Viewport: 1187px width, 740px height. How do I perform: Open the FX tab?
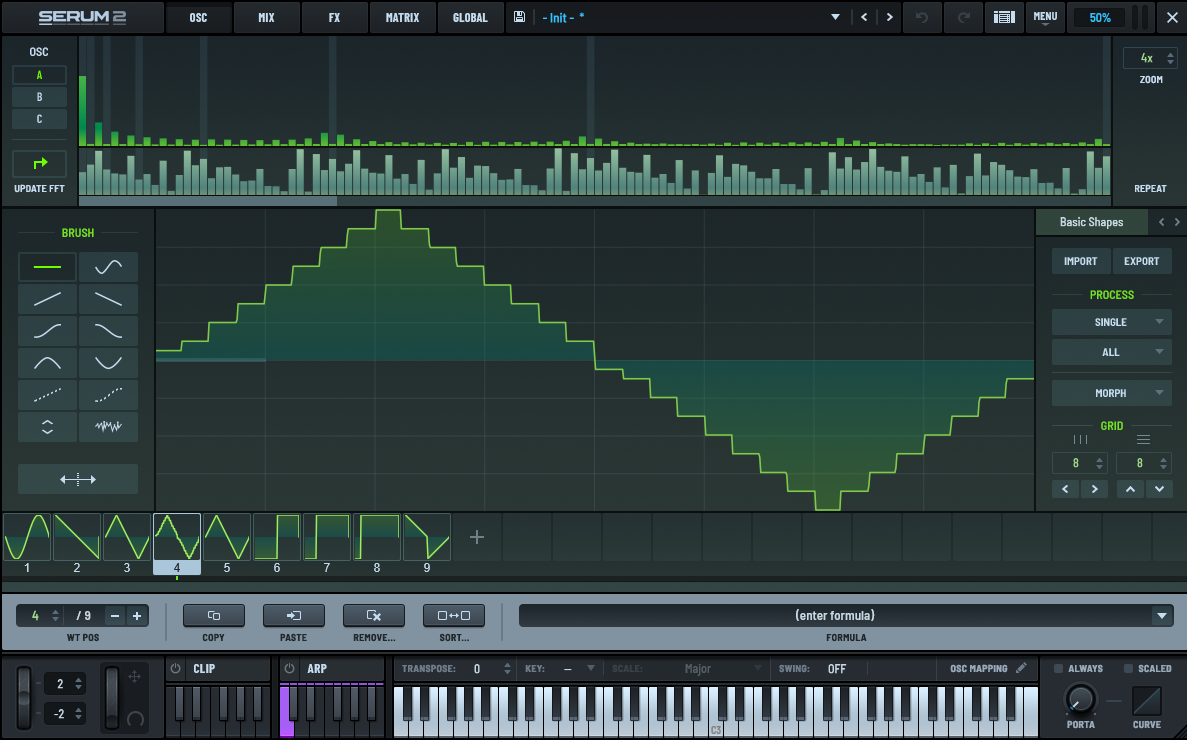pos(334,17)
